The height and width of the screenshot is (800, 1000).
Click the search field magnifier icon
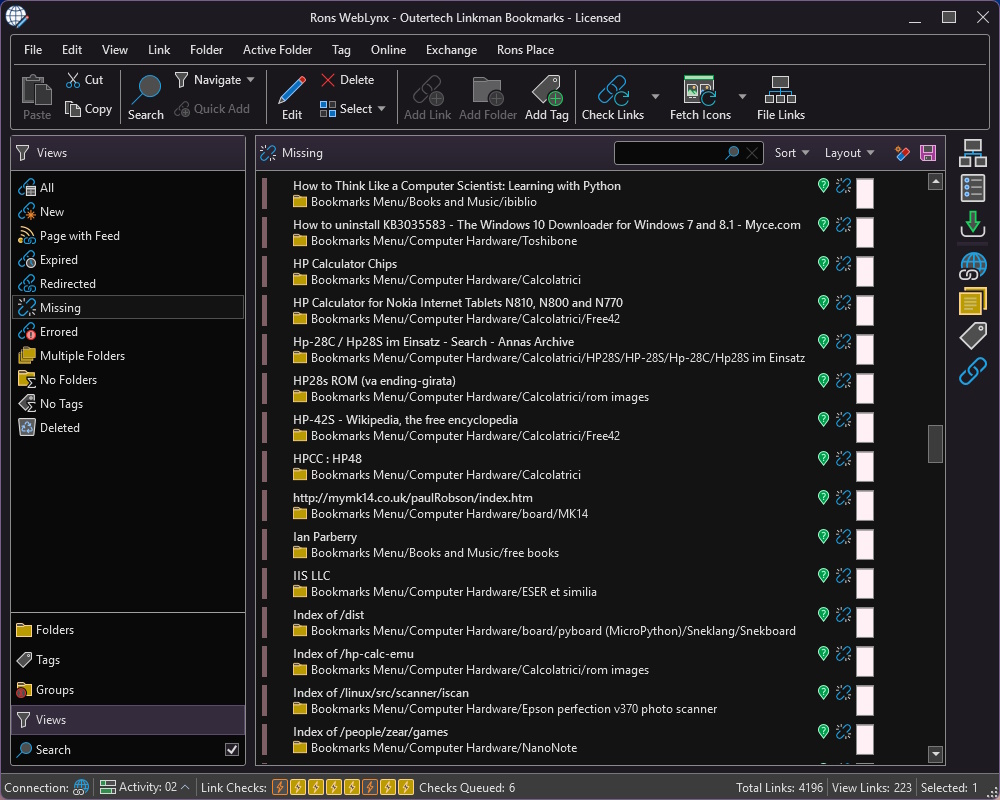(732, 152)
